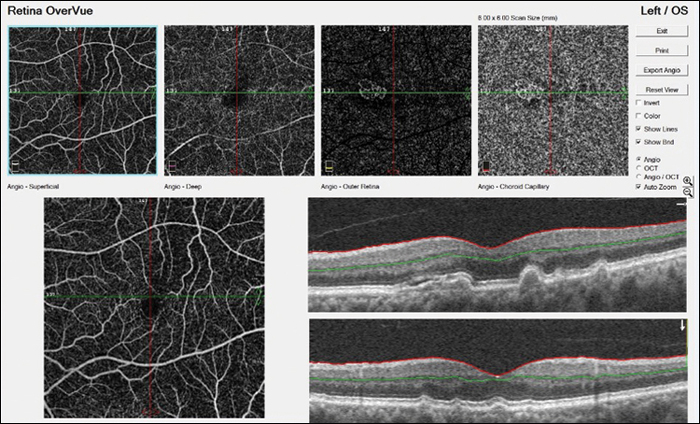The image size is (700, 424).
Task: Click the 'Retina OverVue' title text
Action: click(50, 11)
